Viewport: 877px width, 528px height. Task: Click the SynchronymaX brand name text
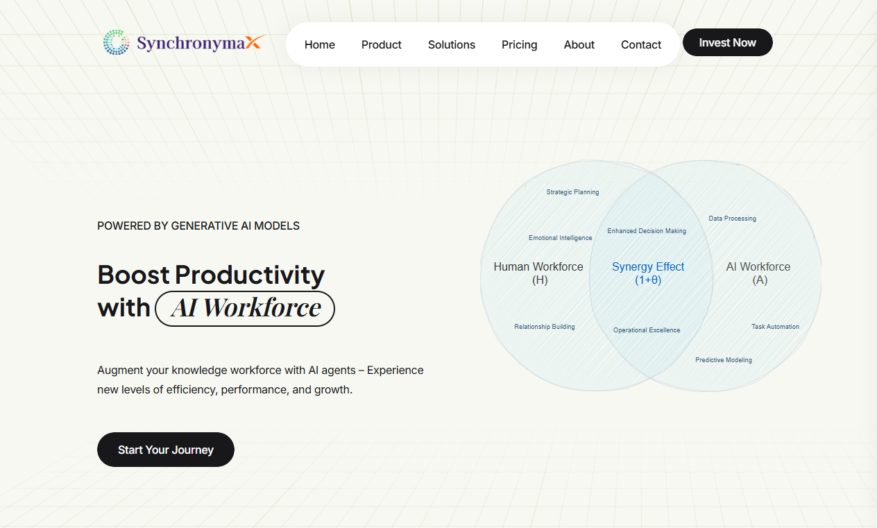point(200,43)
